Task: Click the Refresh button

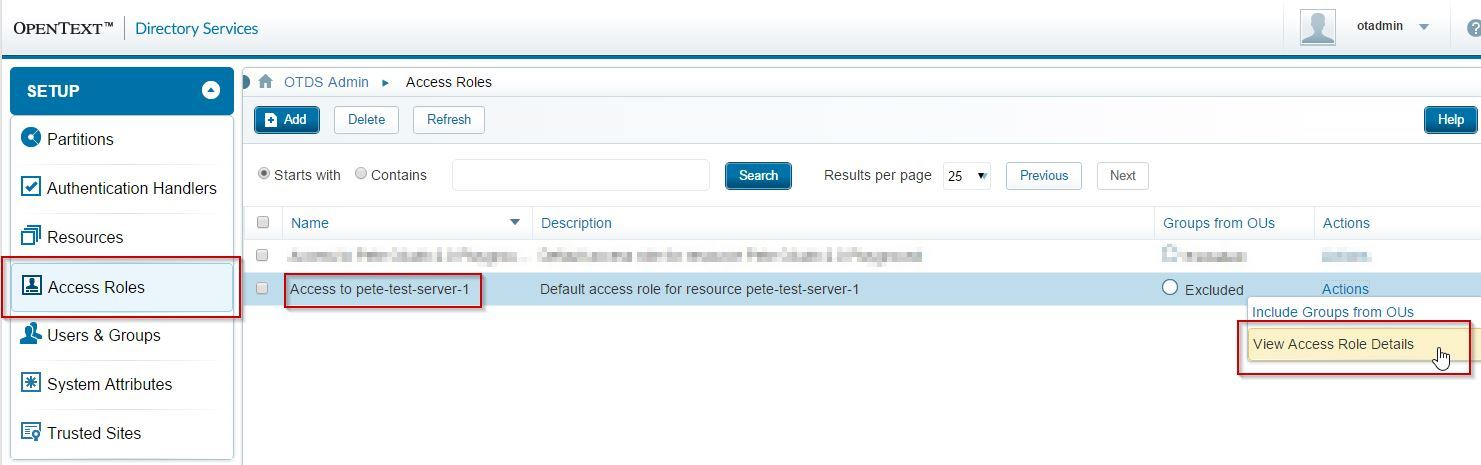Action: (449, 119)
